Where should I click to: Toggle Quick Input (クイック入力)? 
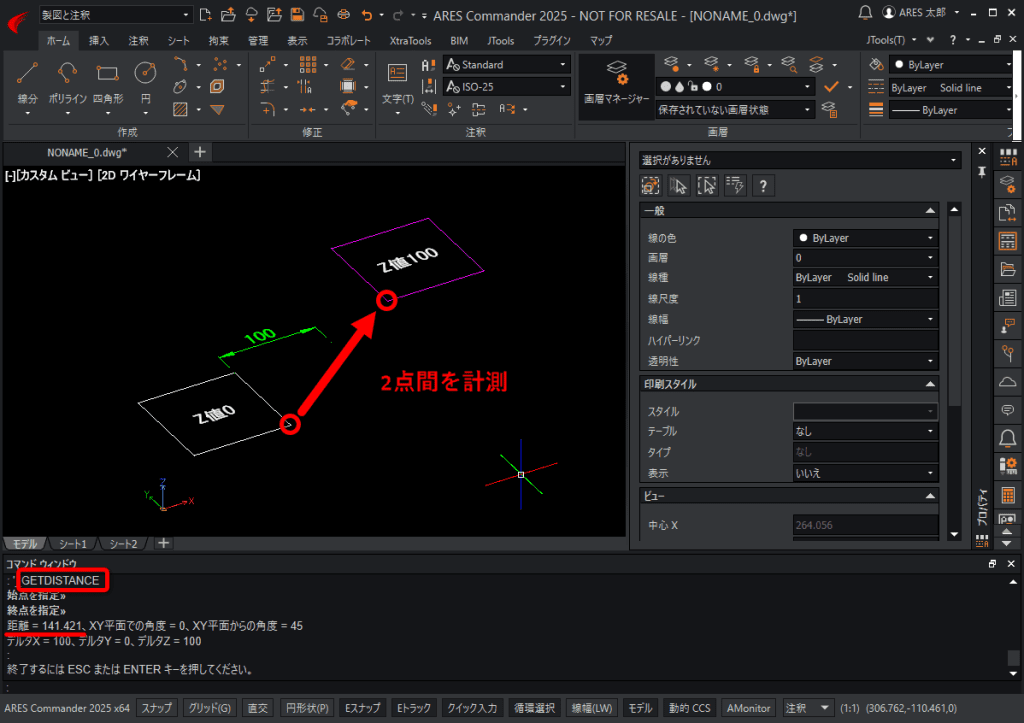pos(472,708)
